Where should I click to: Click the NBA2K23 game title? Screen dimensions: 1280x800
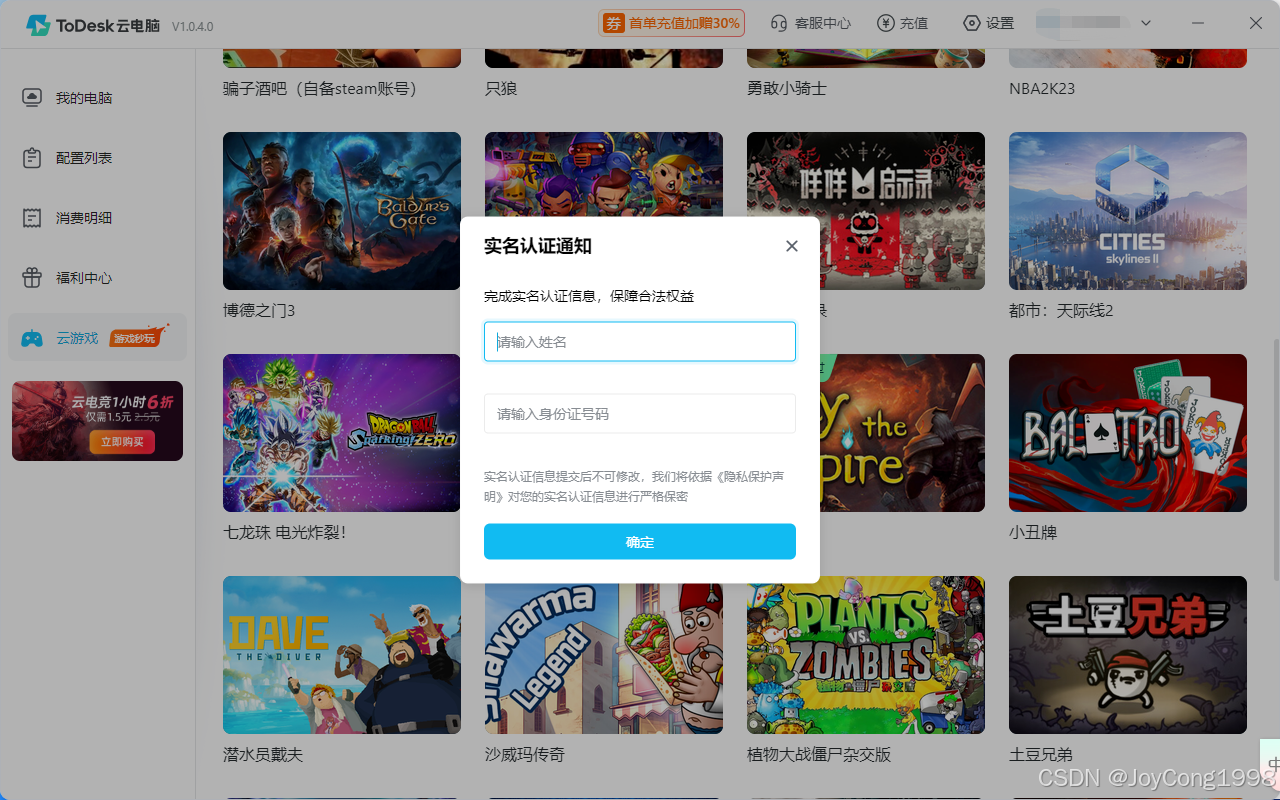[1042, 89]
